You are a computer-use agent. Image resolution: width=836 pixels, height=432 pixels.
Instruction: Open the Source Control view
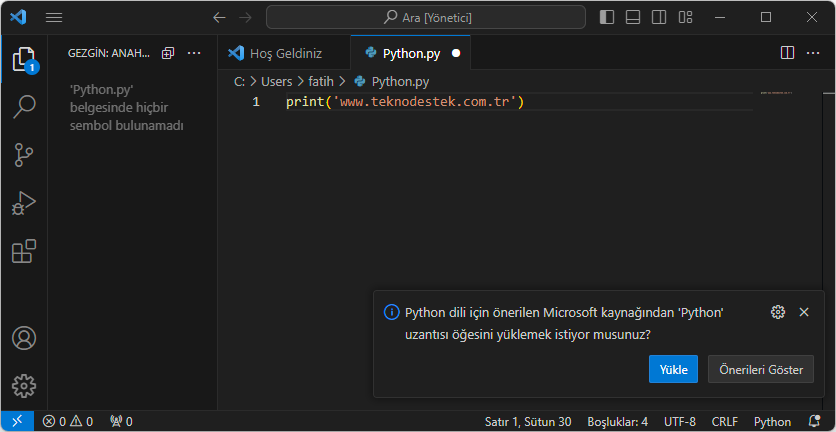24,155
